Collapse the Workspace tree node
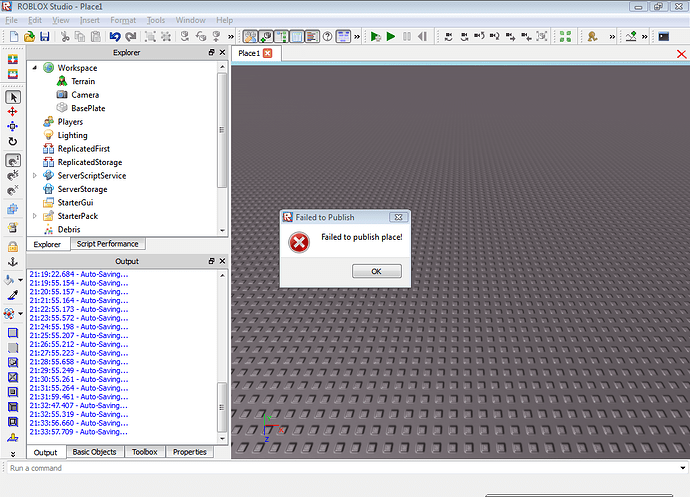Screen dimensions: 690x497 click(x=35, y=68)
